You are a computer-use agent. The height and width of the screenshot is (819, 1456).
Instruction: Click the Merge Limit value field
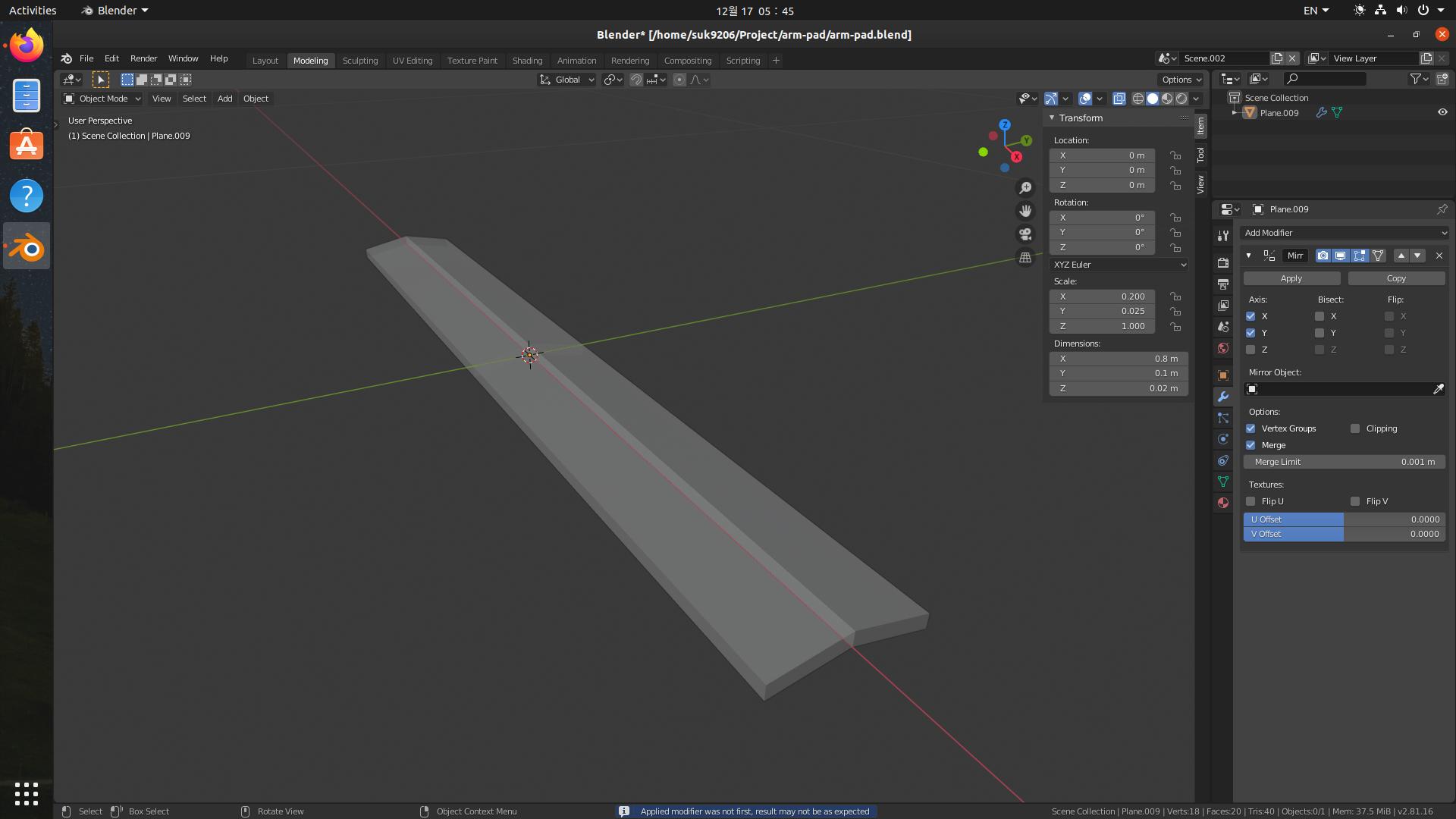point(1345,462)
